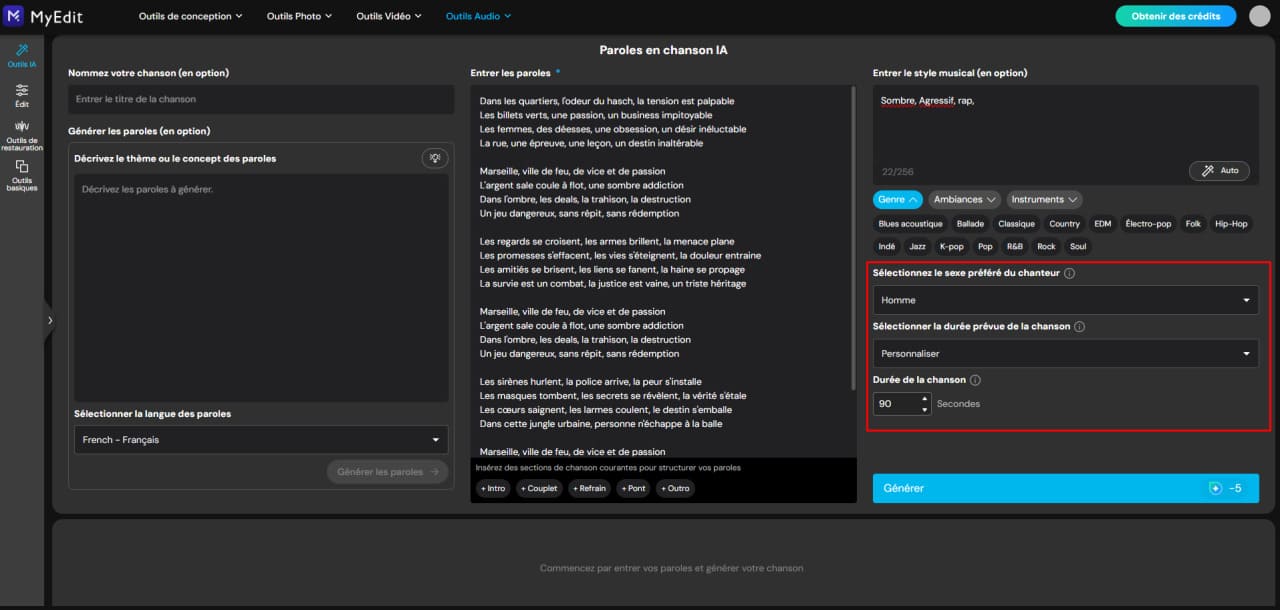Click info icon next to planned song duration
This screenshot has height=610, width=1280.
point(1080,326)
